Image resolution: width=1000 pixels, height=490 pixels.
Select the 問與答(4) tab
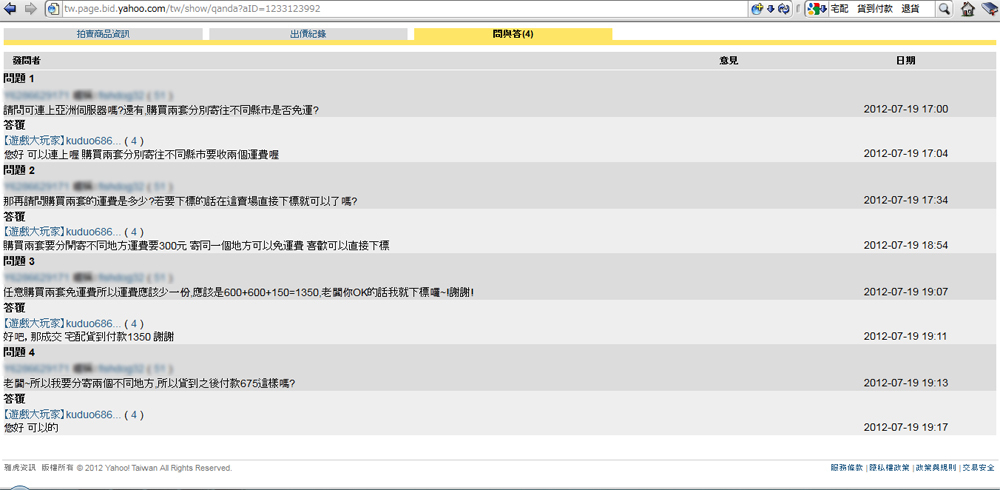(x=513, y=34)
